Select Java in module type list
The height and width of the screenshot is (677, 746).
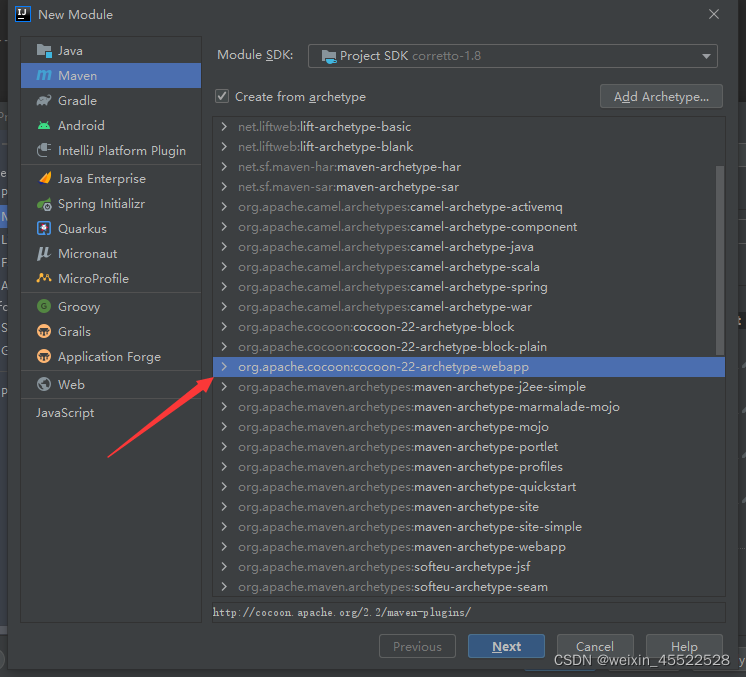tap(111, 50)
